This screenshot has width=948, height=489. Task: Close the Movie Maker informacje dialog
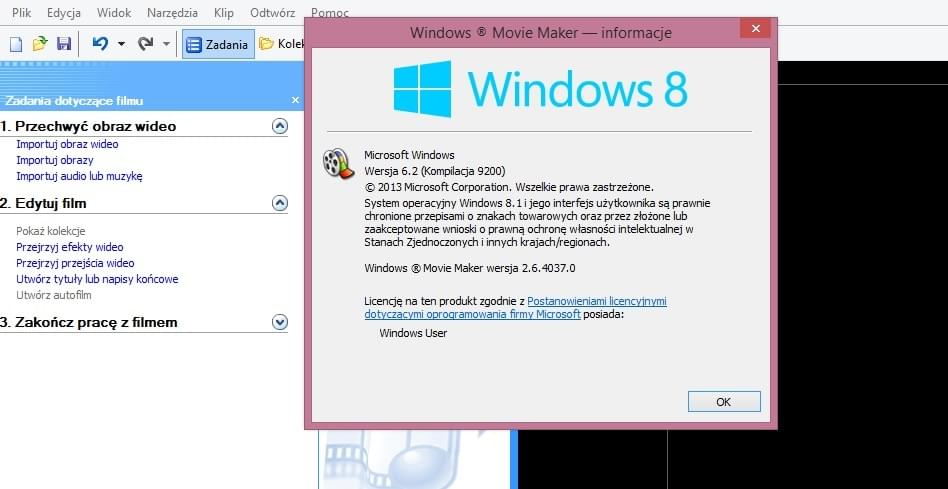tap(755, 28)
